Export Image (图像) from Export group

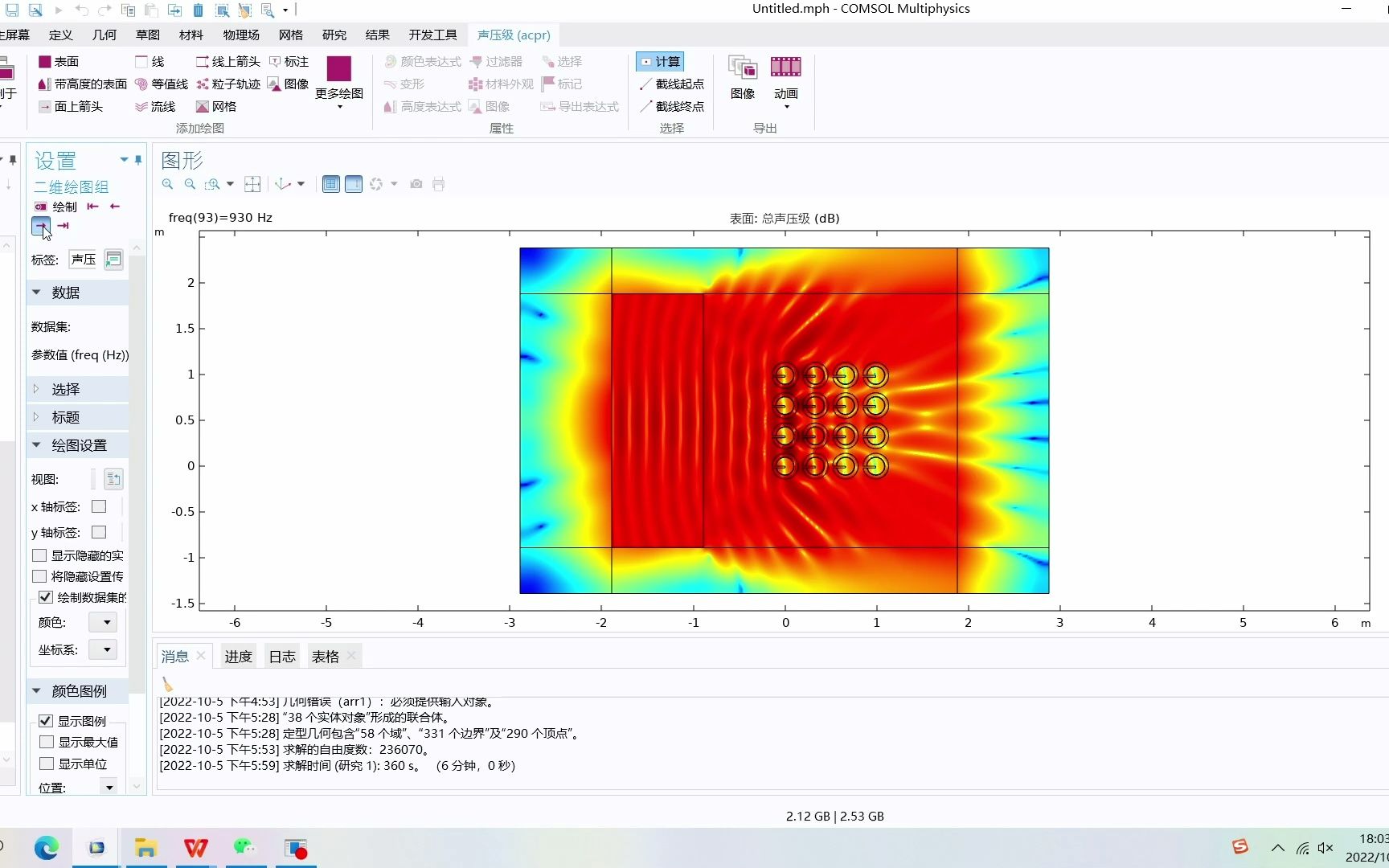tap(743, 77)
